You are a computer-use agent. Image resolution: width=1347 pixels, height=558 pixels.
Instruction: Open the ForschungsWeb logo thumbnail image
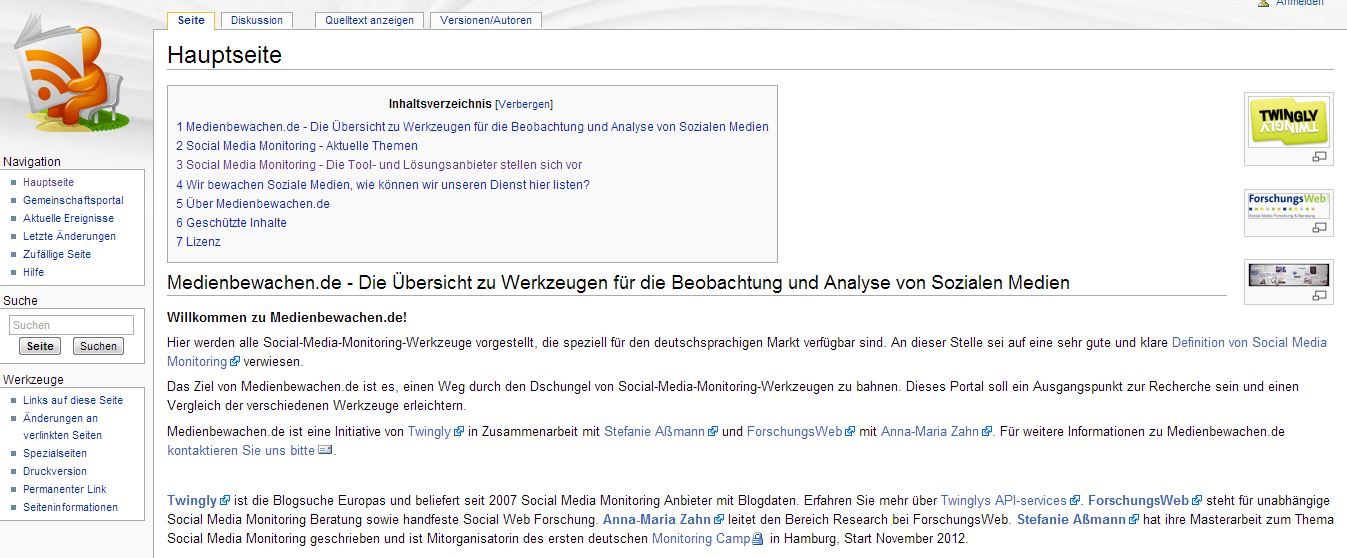1288,206
